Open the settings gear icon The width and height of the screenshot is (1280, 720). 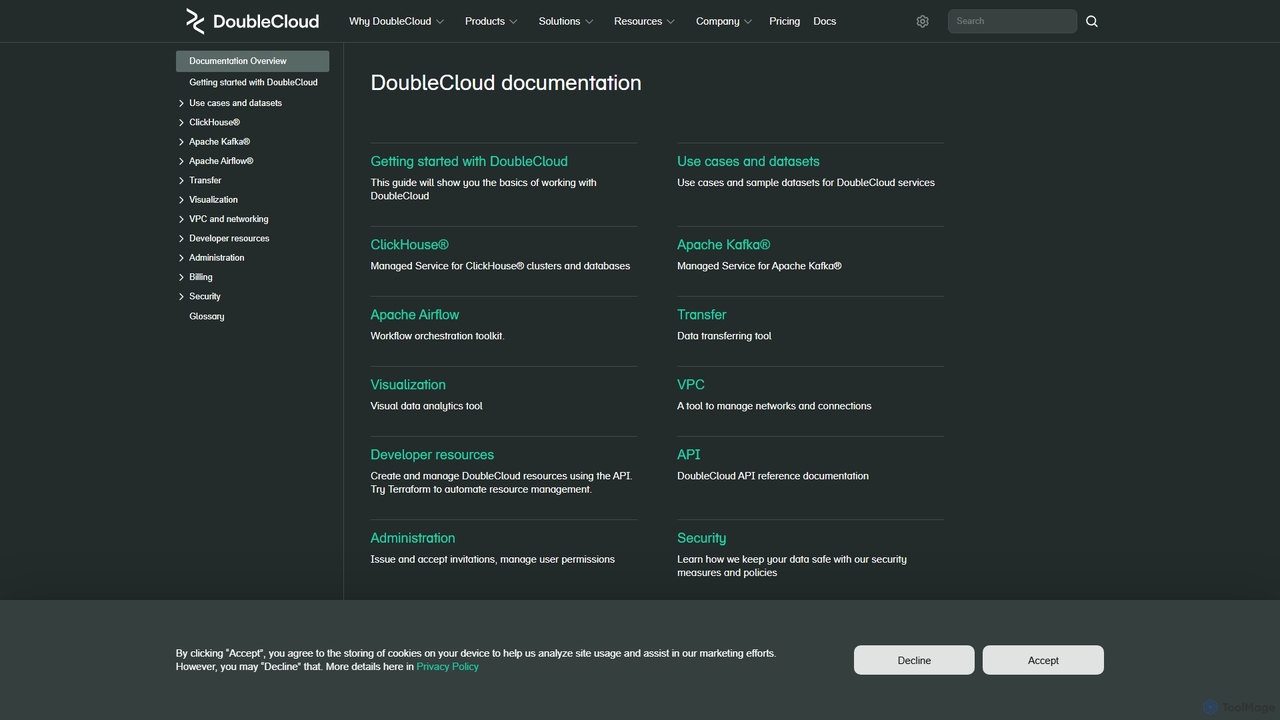point(923,21)
